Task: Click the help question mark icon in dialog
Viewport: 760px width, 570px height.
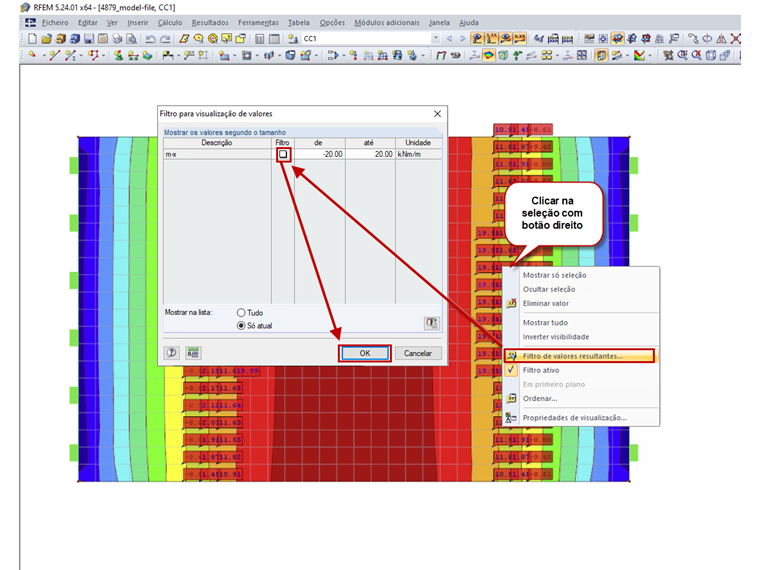Action: coord(172,353)
